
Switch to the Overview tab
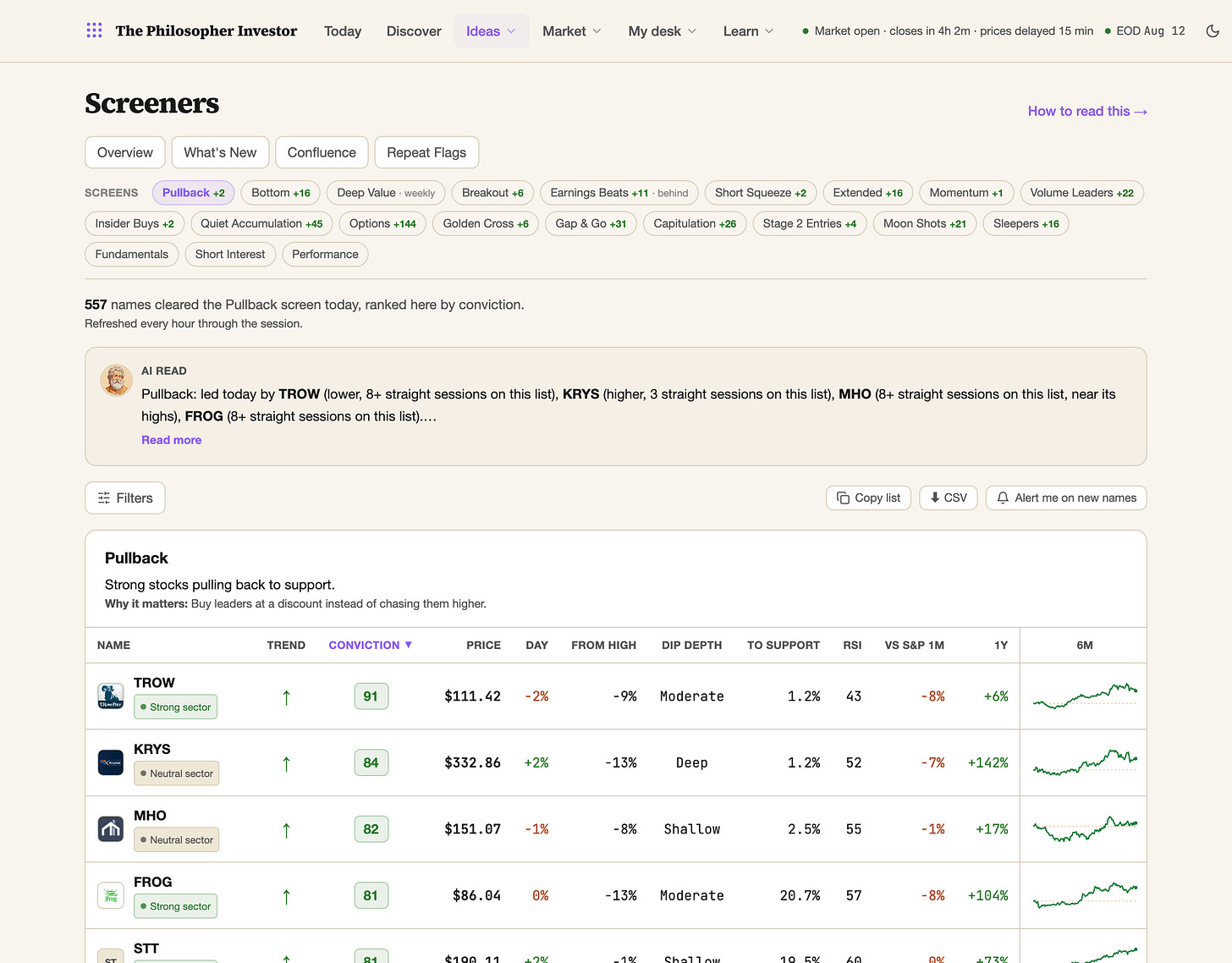(x=125, y=152)
